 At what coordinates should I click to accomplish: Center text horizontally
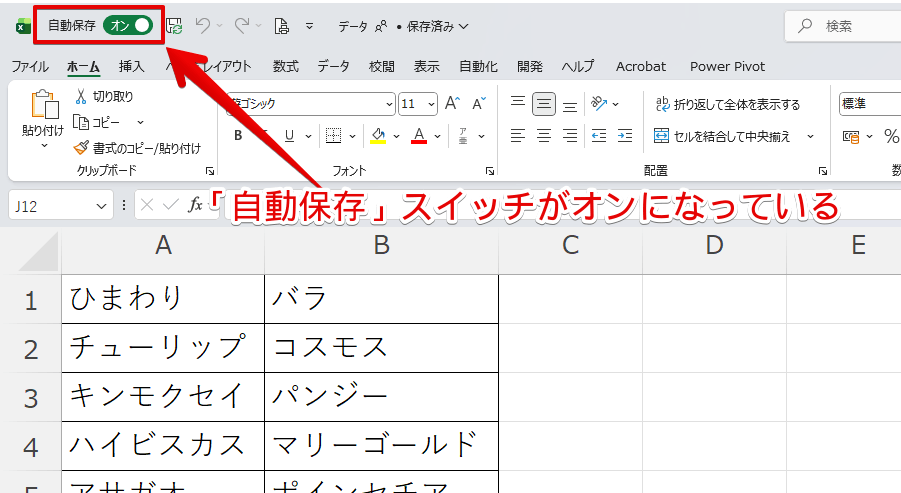(544, 136)
